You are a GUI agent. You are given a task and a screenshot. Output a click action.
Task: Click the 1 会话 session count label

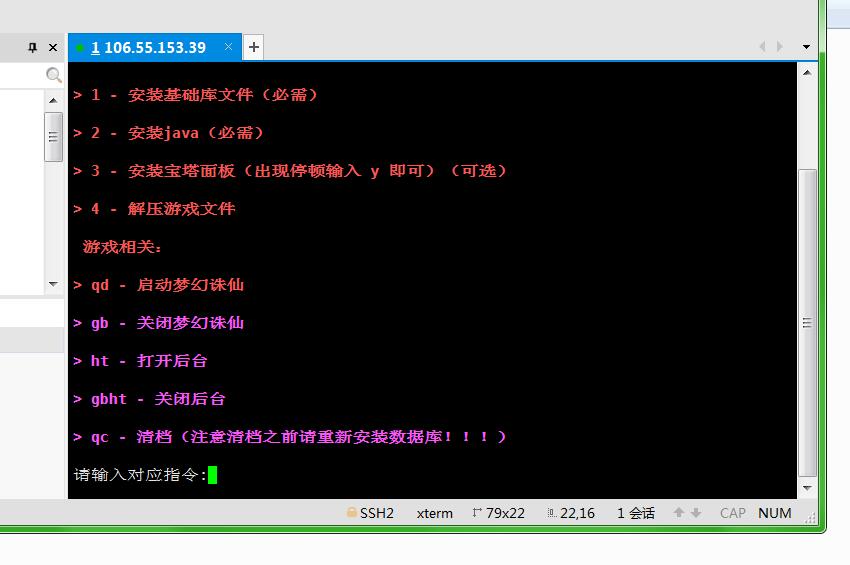coord(635,513)
